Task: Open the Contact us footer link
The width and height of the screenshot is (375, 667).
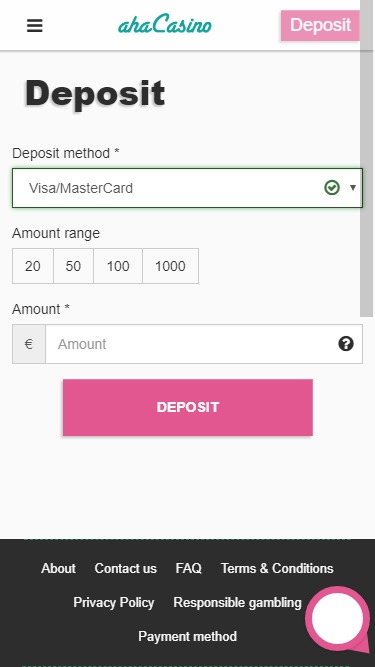Action: click(125, 568)
